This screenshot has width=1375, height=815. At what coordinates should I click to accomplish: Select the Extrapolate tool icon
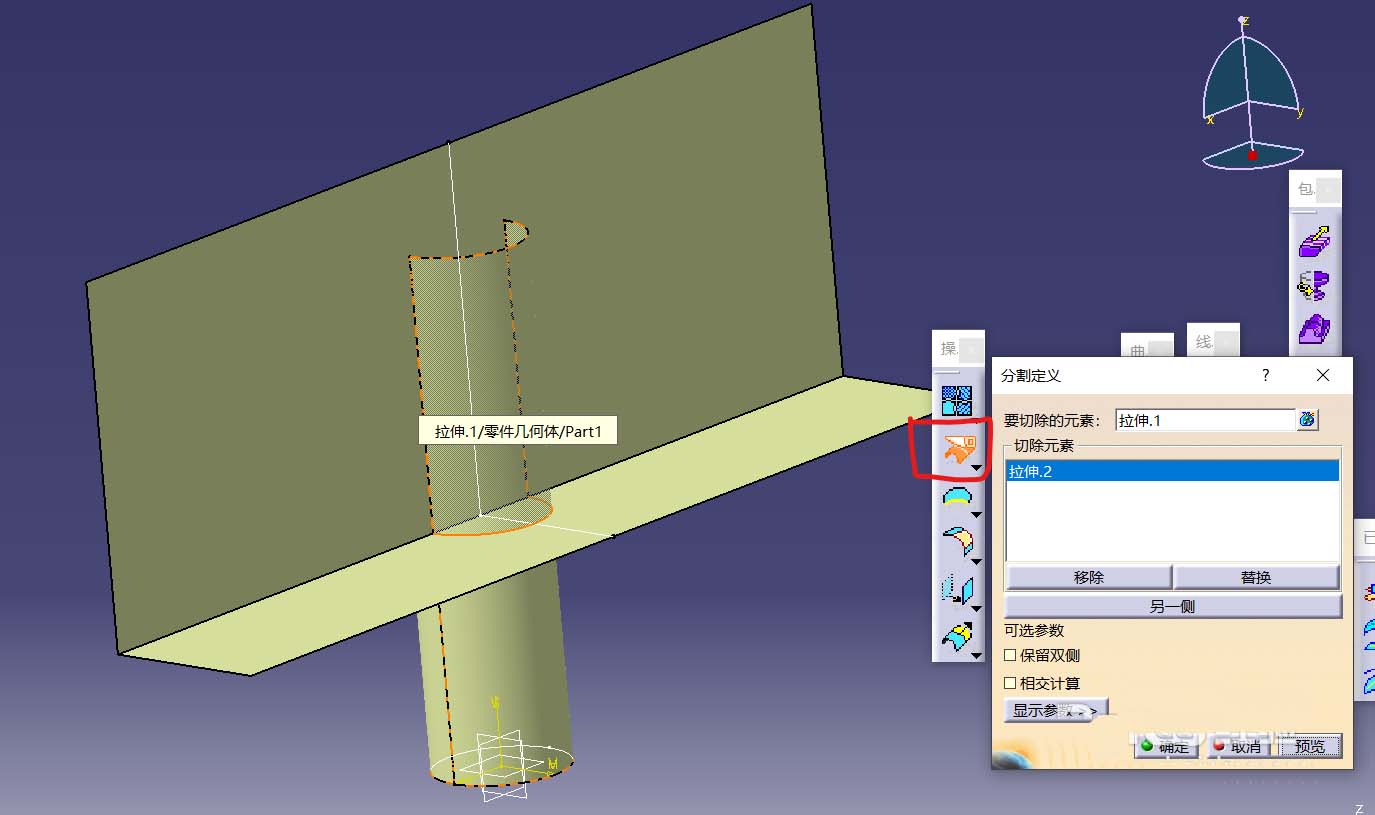coord(956,635)
